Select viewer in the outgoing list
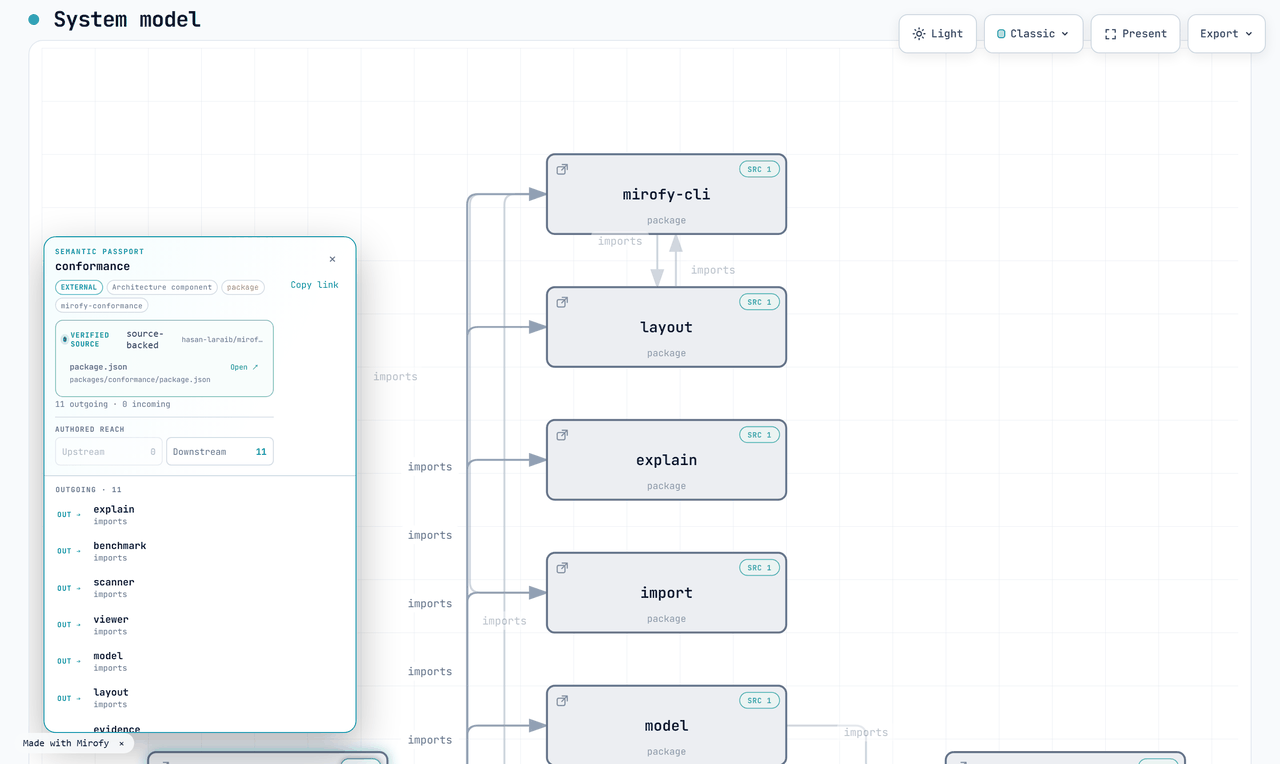This screenshot has height=764, width=1280. coord(200,625)
